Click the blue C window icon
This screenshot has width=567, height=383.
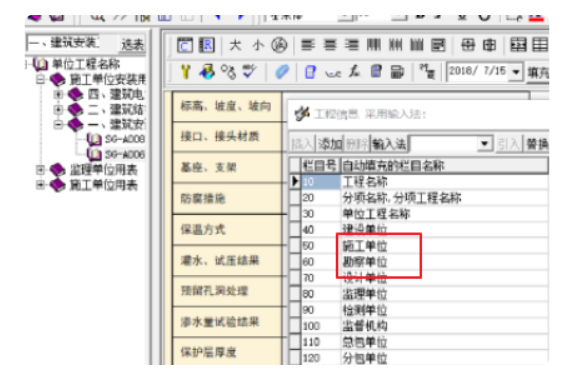tap(185, 46)
